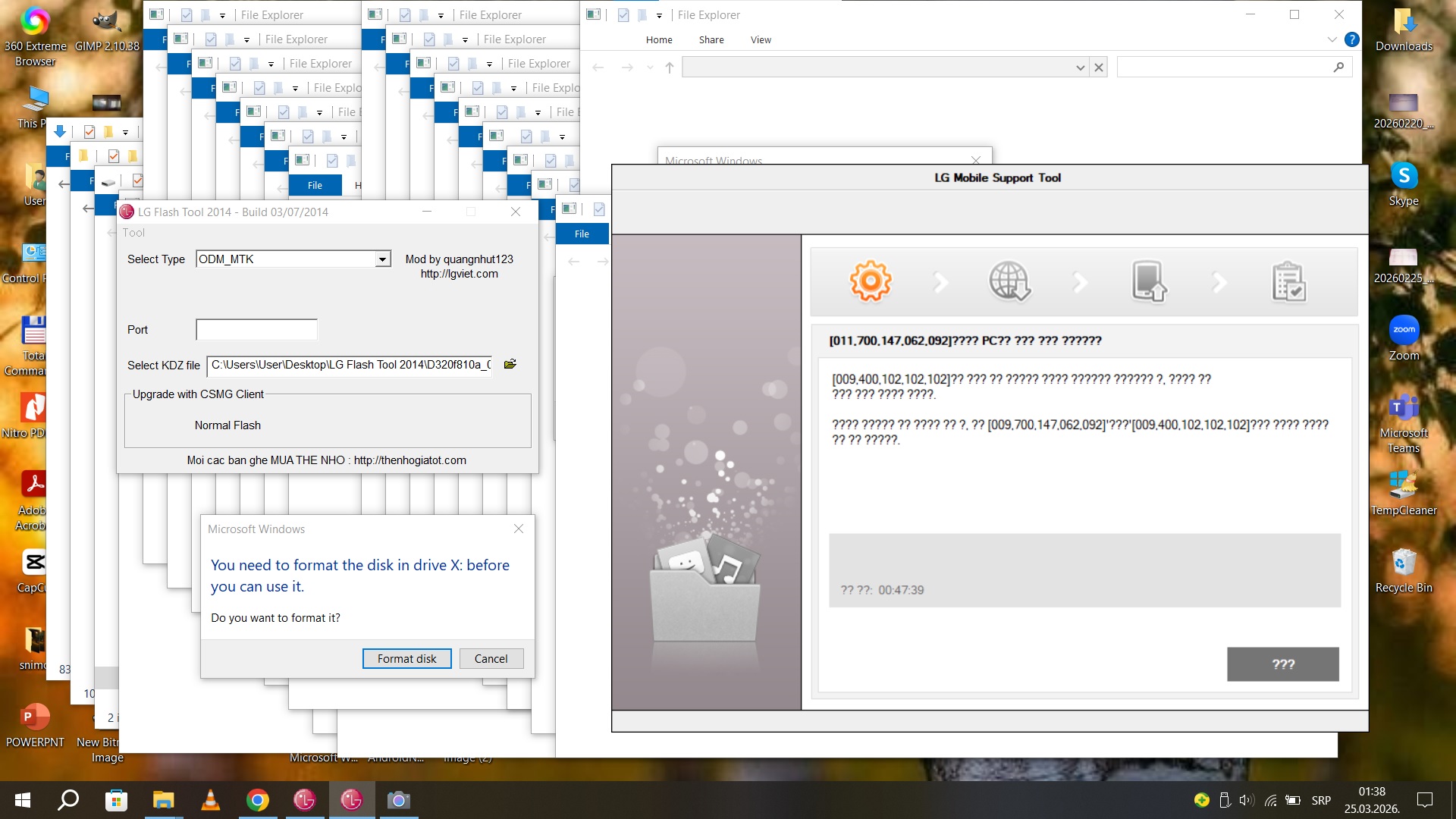Click the Normal Flash button
This screenshot has width=1456, height=819.
click(227, 425)
